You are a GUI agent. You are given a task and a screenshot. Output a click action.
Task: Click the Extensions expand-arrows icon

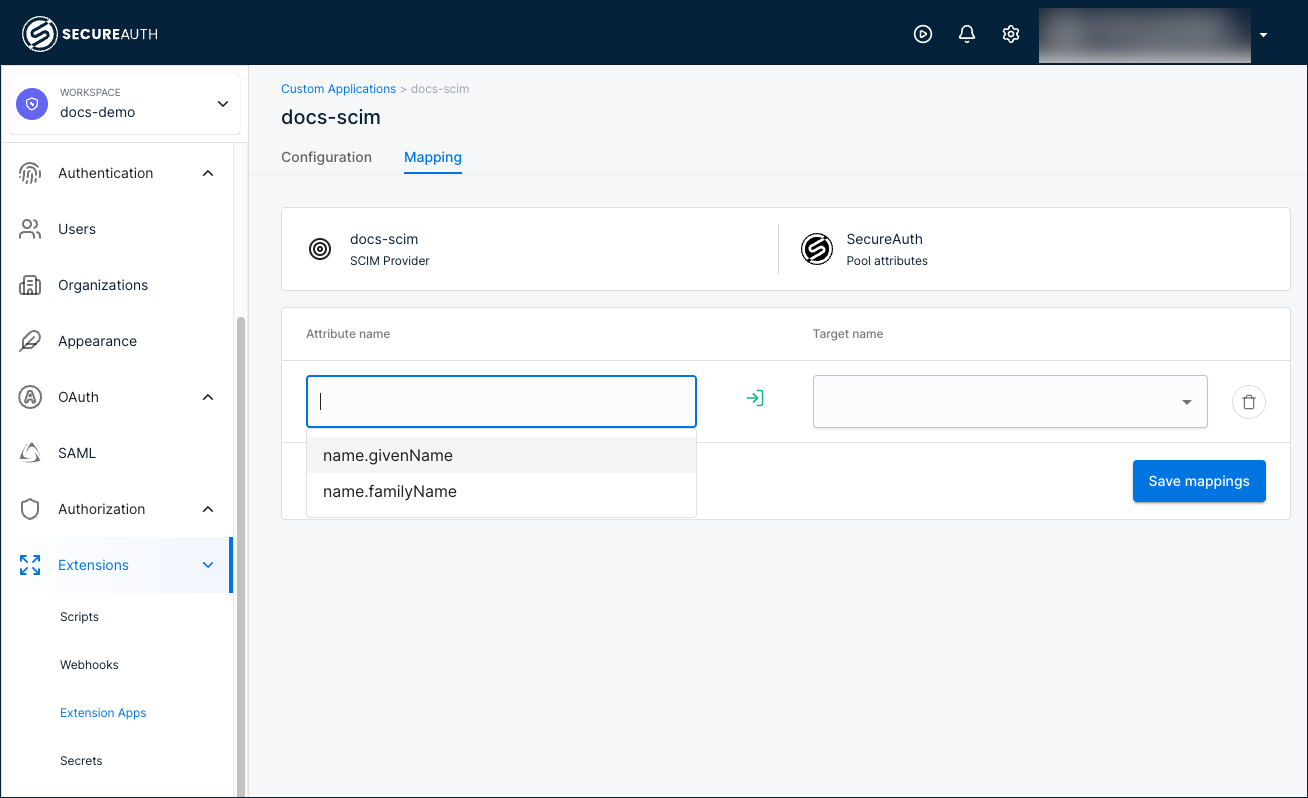click(x=30, y=565)
